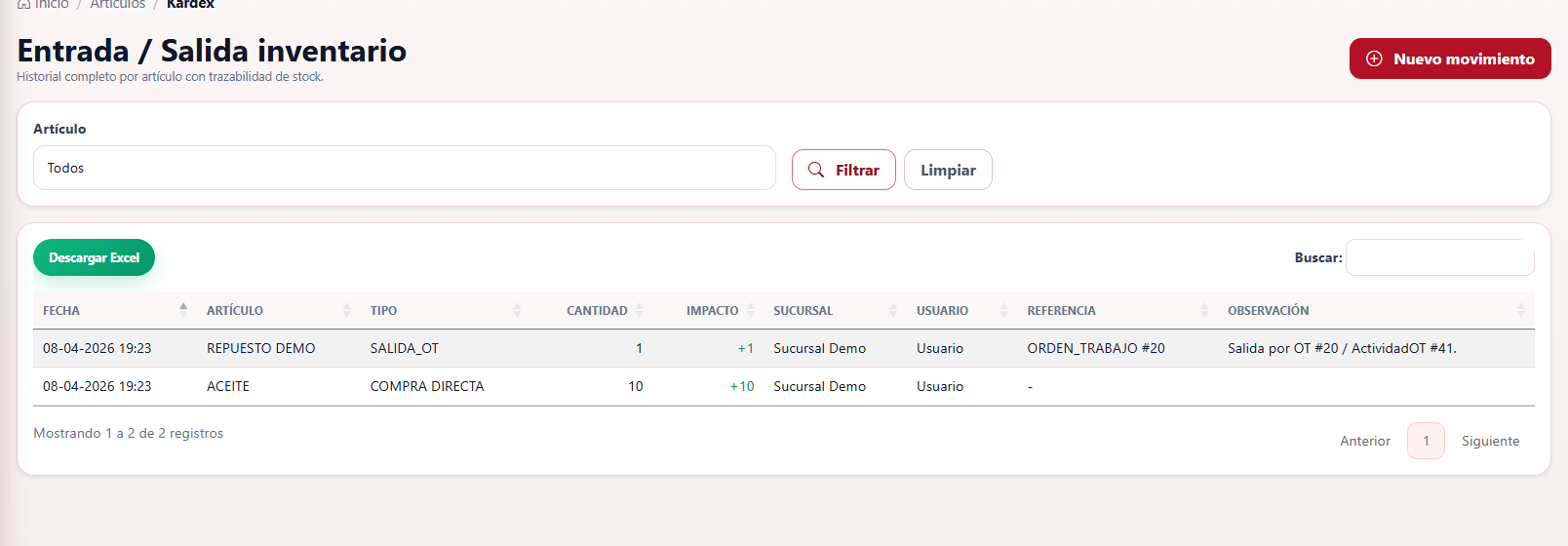Image resolution: width=1568 pixels, height=546 pixels.
Task: Sort by Tipo column sort icon
Action: (x=517, y=310)
